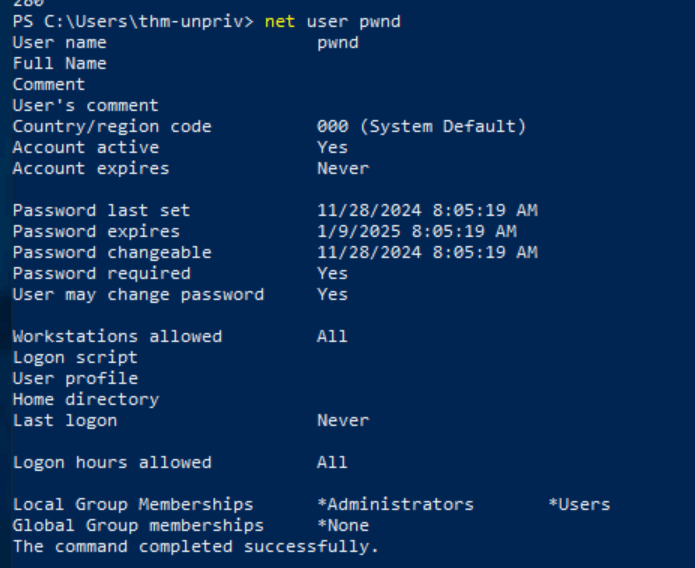Image resolution: width=695 pixels, height=568 pixels.
Task: Click the 'All' value beside Workstations allowed
Action: coord(332,337)
